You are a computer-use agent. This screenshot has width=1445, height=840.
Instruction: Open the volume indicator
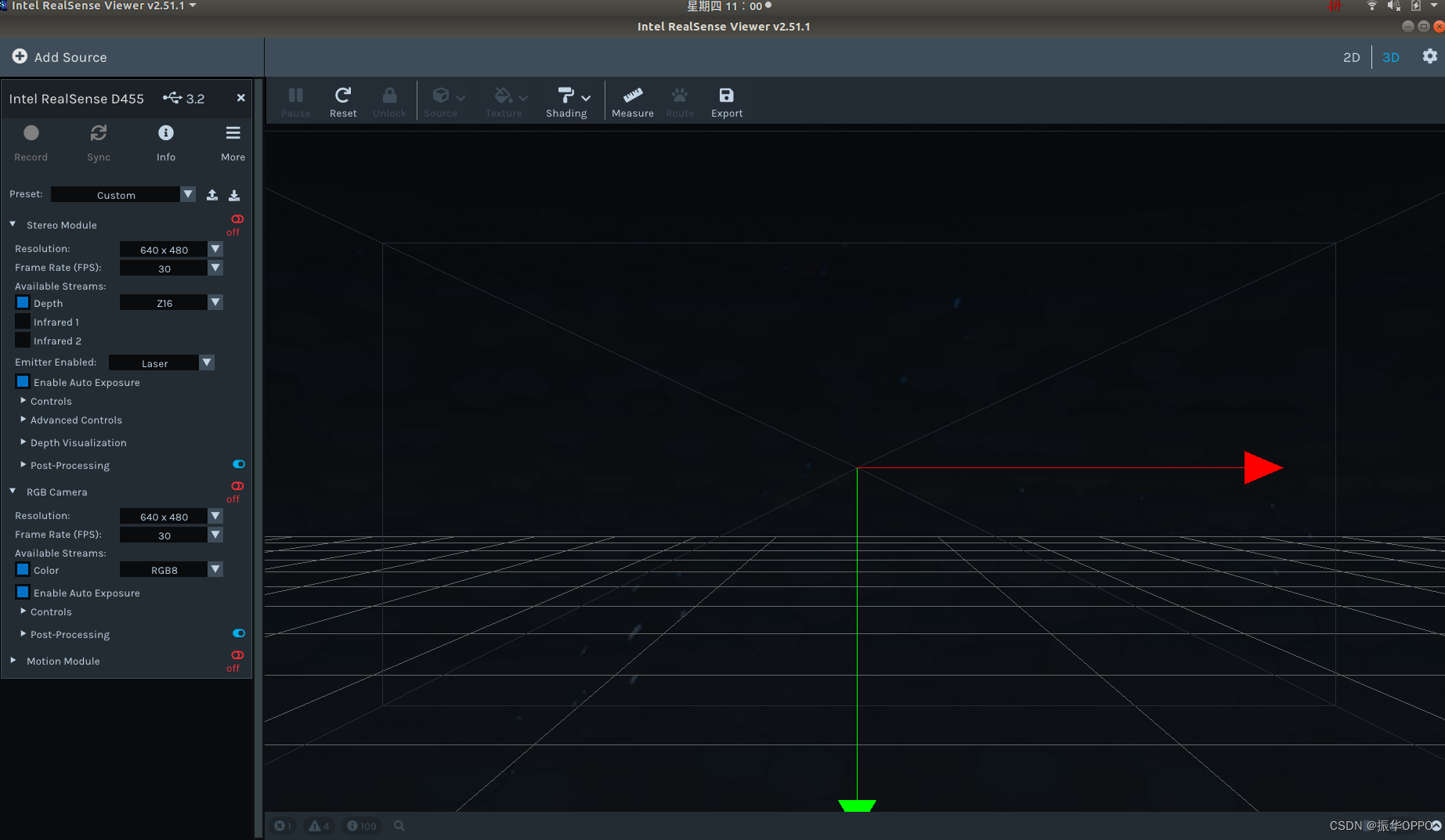tap(1394, 5)
